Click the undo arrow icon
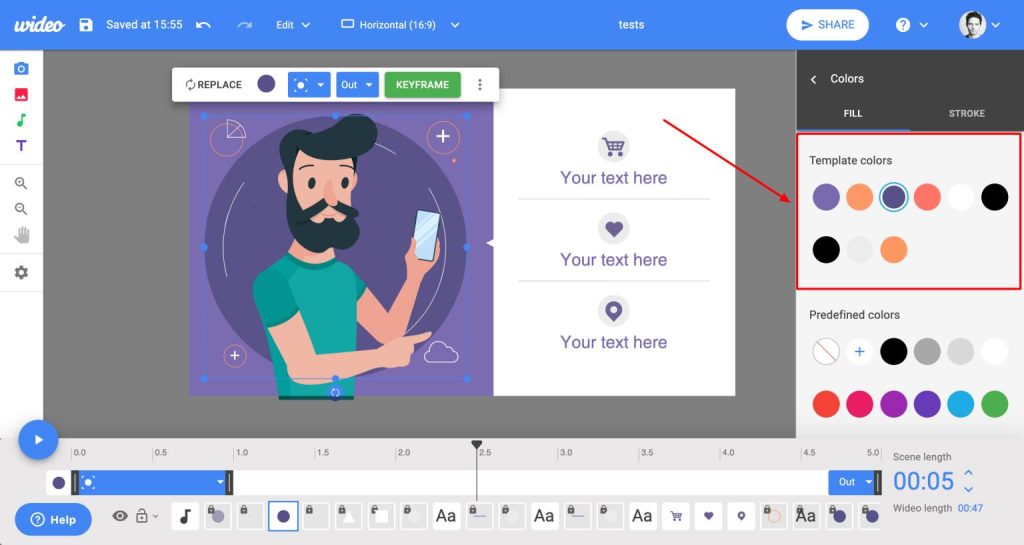This screenshot has width=1024, height=545. click(204, 25)
